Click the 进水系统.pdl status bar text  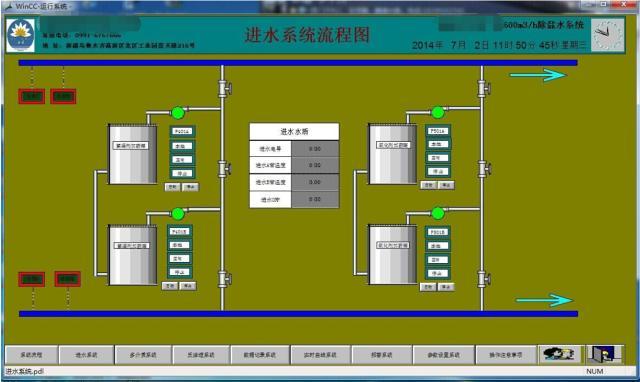click(24, 371)
